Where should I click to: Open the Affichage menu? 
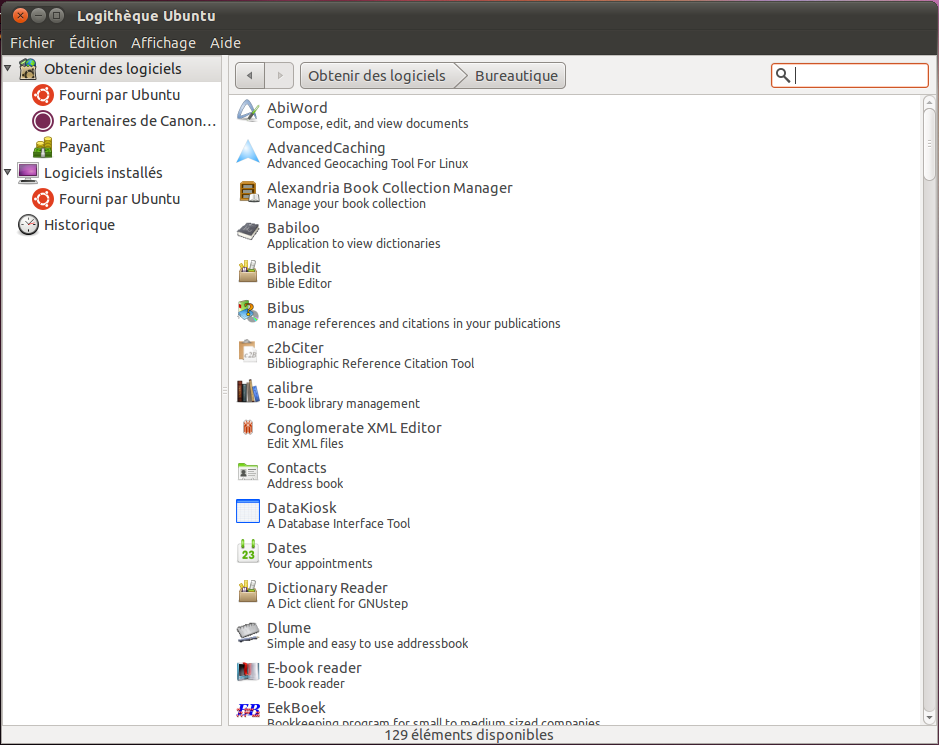pyautogui.click(x=163, y=43)
